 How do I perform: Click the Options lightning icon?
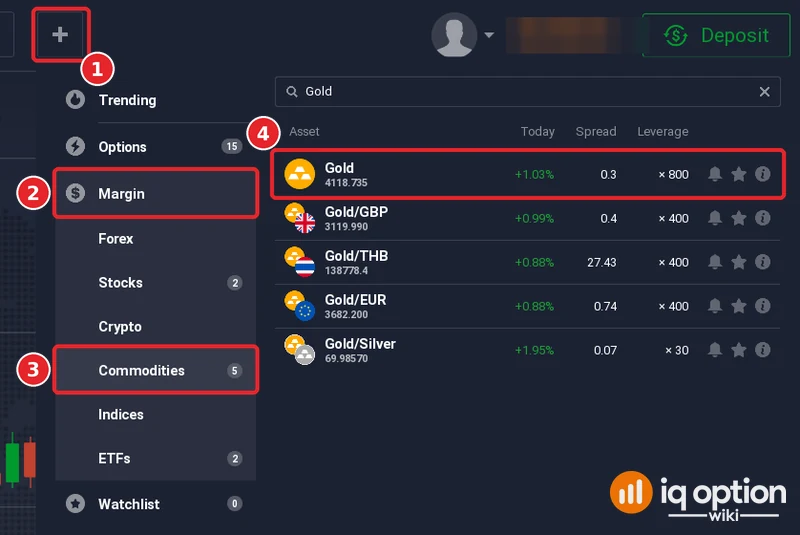tap(76, 146)
